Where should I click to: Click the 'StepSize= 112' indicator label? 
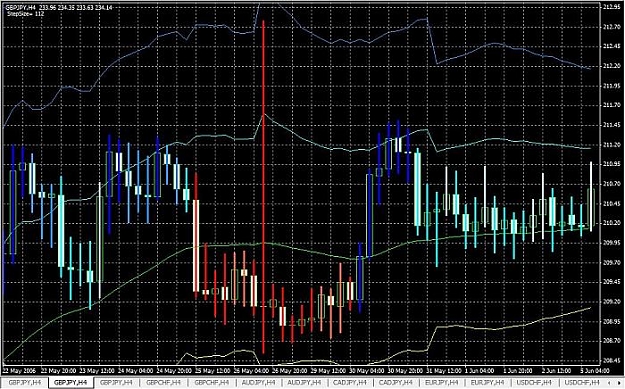(x=26, y=14)
